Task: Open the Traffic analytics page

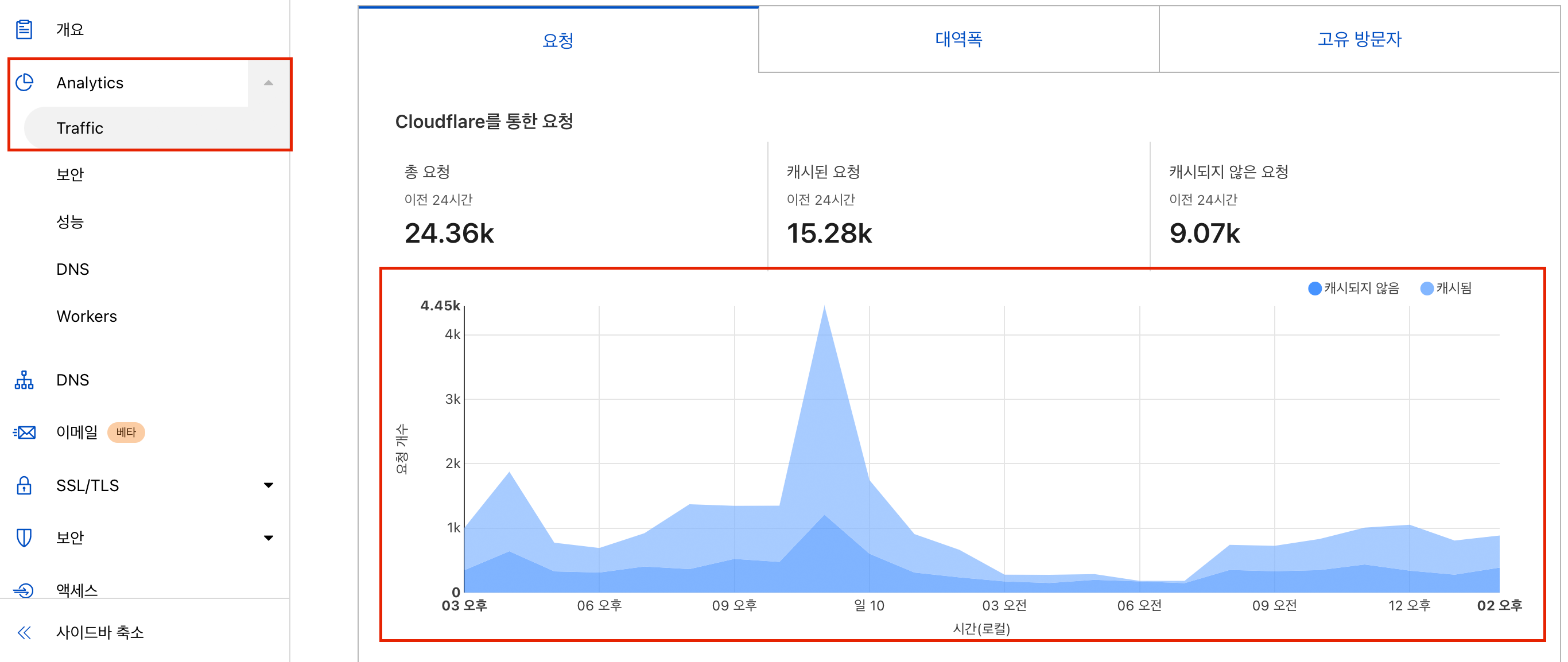Action: click(80, 128)
